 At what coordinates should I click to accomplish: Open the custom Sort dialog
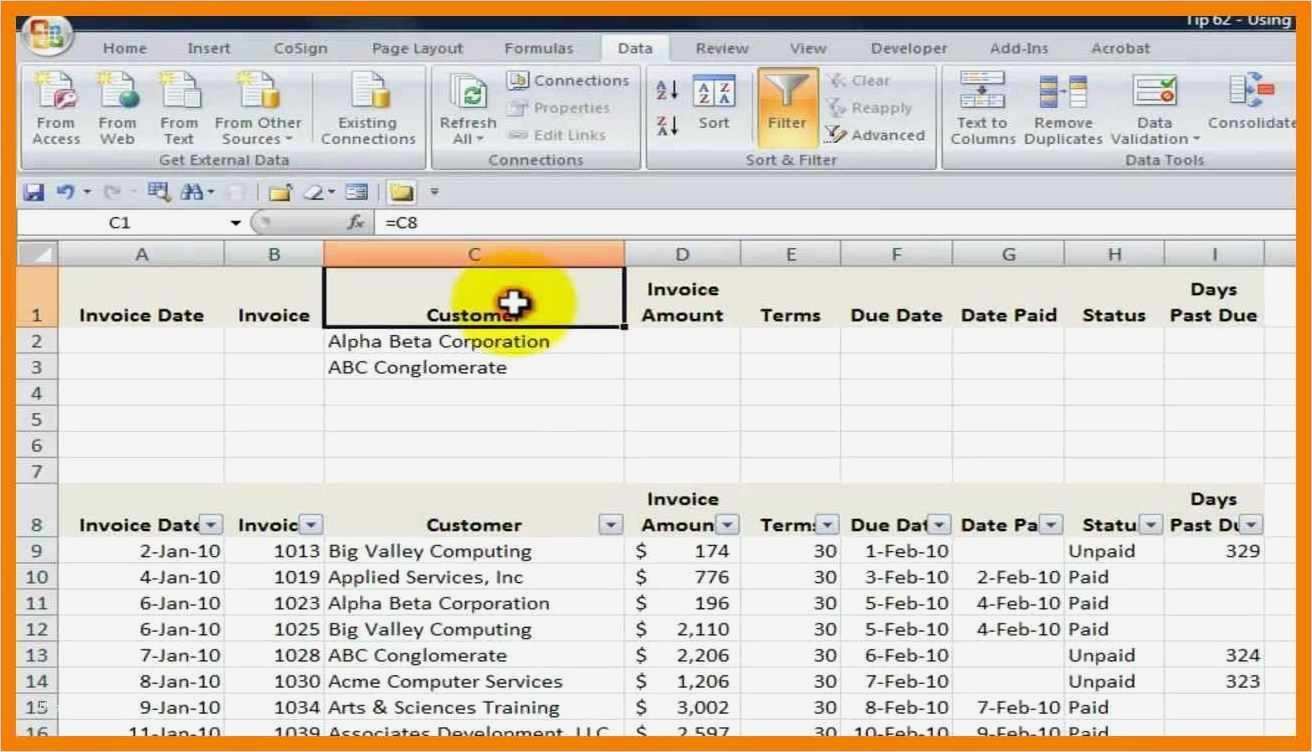(714, 102)
